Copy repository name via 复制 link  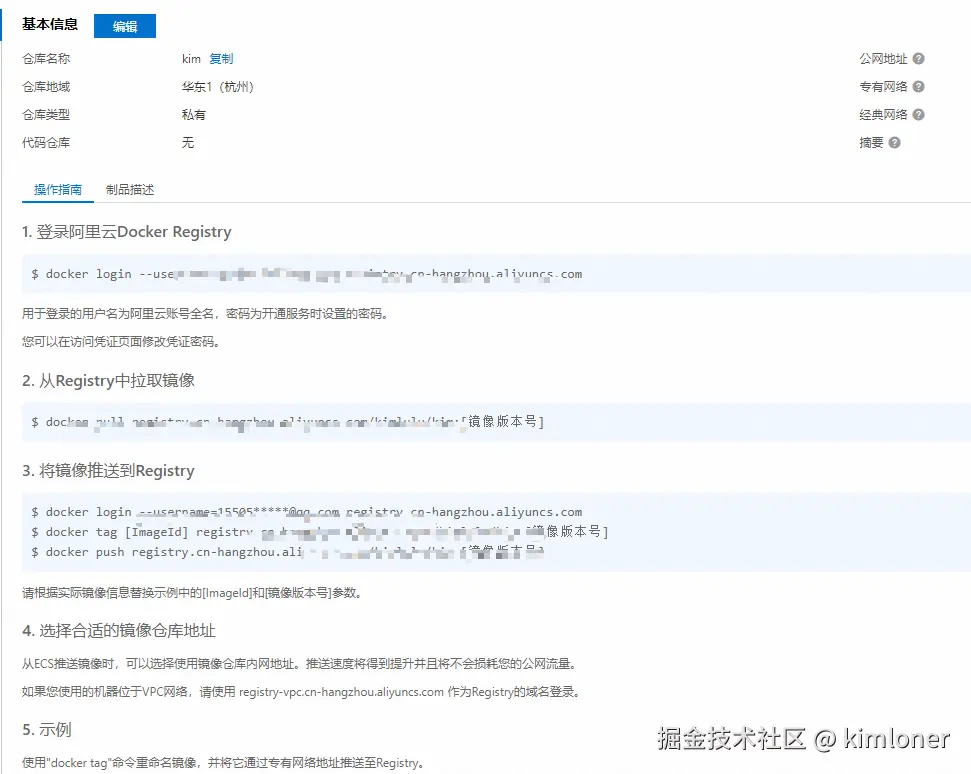click(221, 59)
